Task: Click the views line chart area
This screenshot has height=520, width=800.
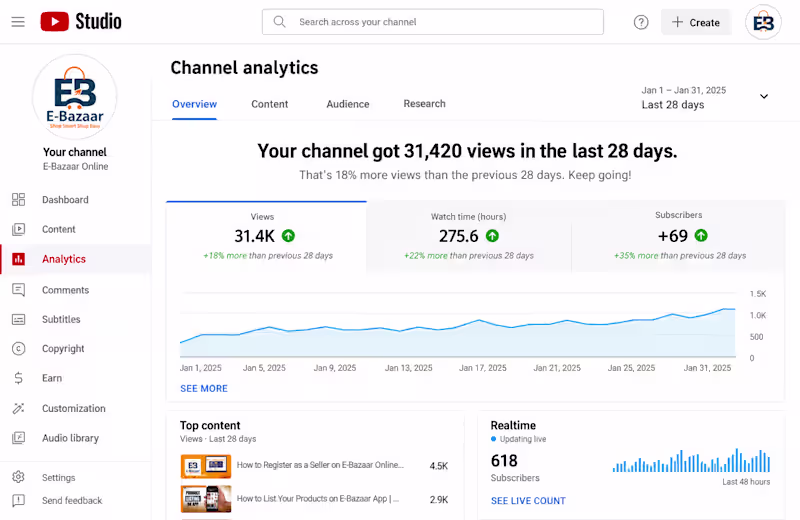Action: 458,326
